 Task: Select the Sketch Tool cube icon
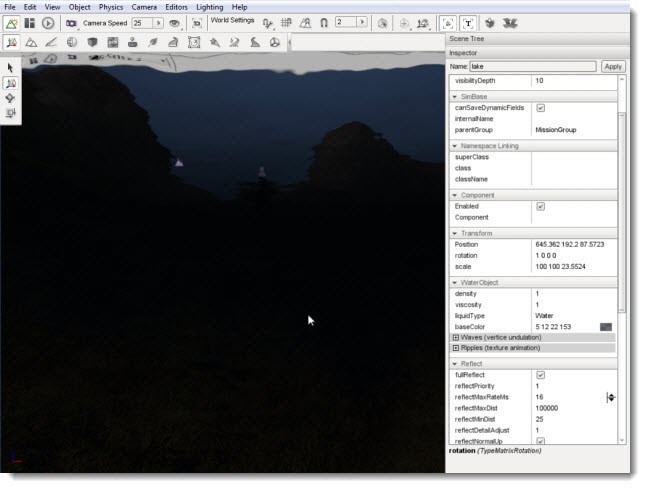click(92, 42)
